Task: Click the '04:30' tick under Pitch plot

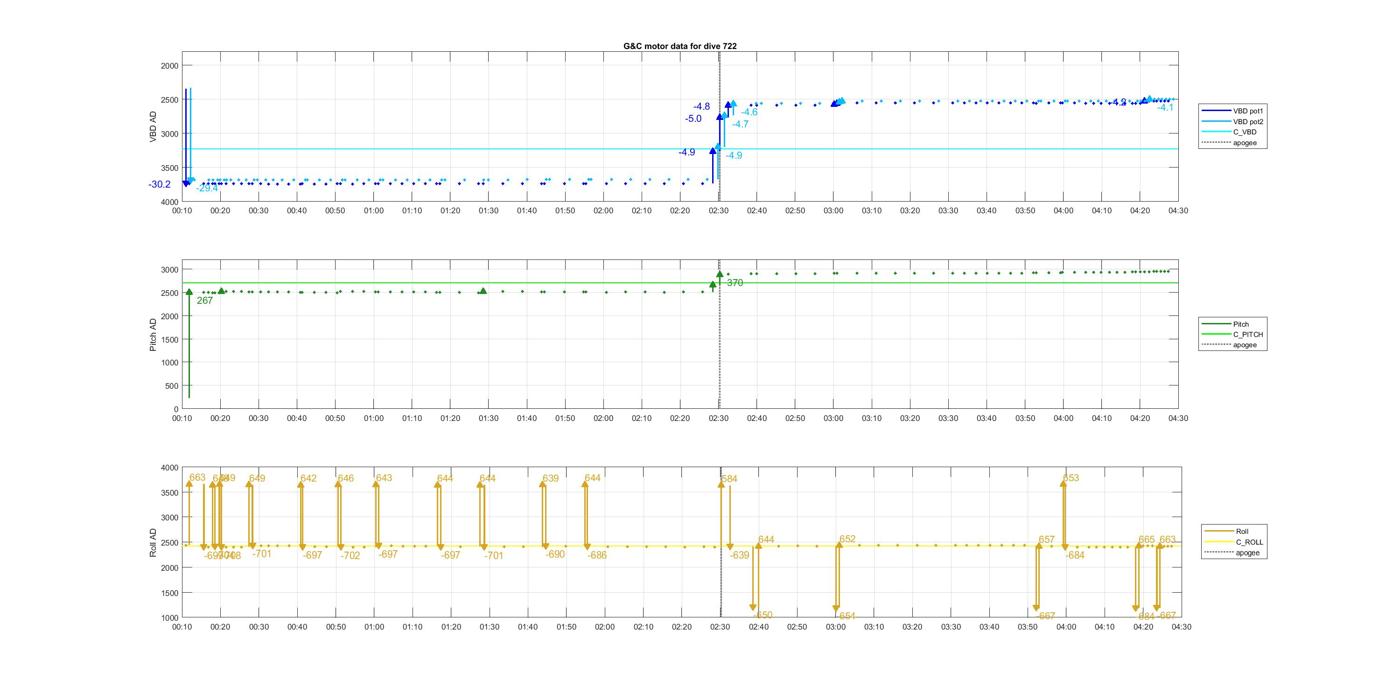Action: [1178, 418]
